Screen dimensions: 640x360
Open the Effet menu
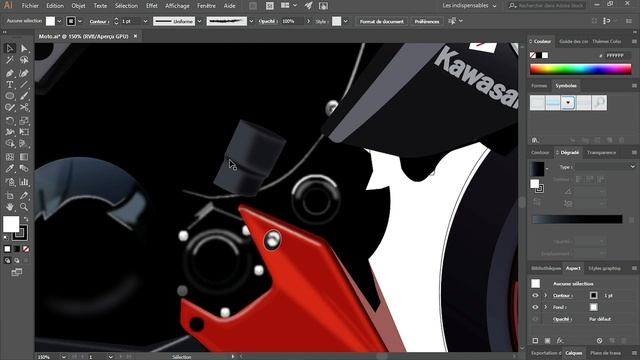coord(151,6)
